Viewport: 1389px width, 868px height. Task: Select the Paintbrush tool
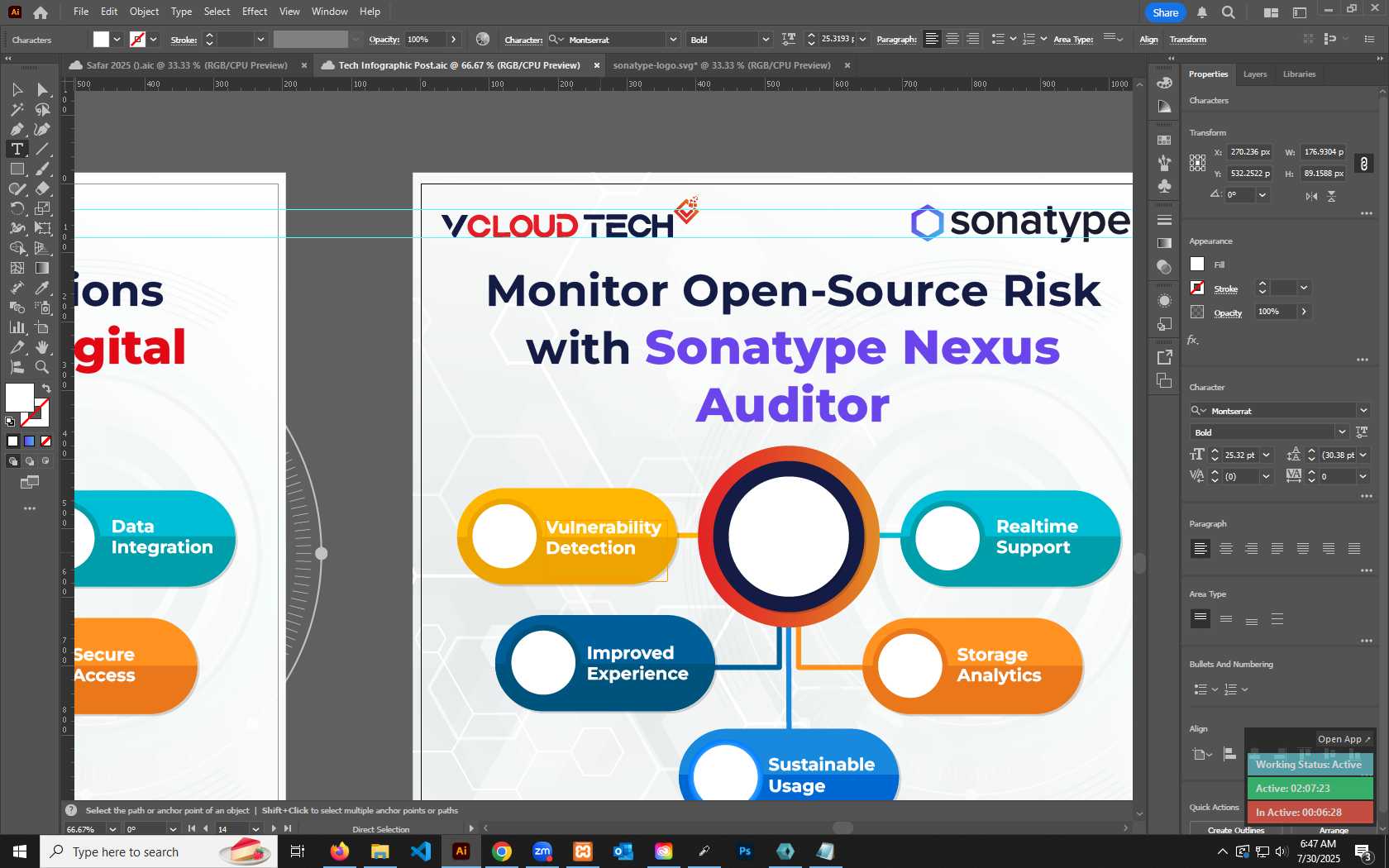click(x=42, y=169)
